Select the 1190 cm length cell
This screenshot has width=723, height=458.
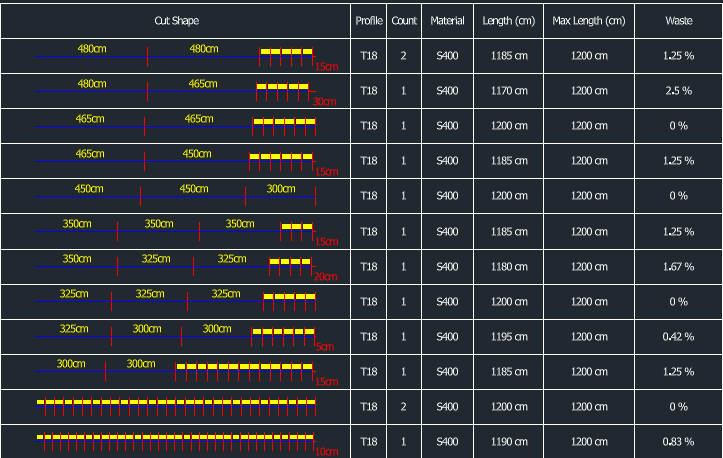pyautogui.click(x=509, y=442)
